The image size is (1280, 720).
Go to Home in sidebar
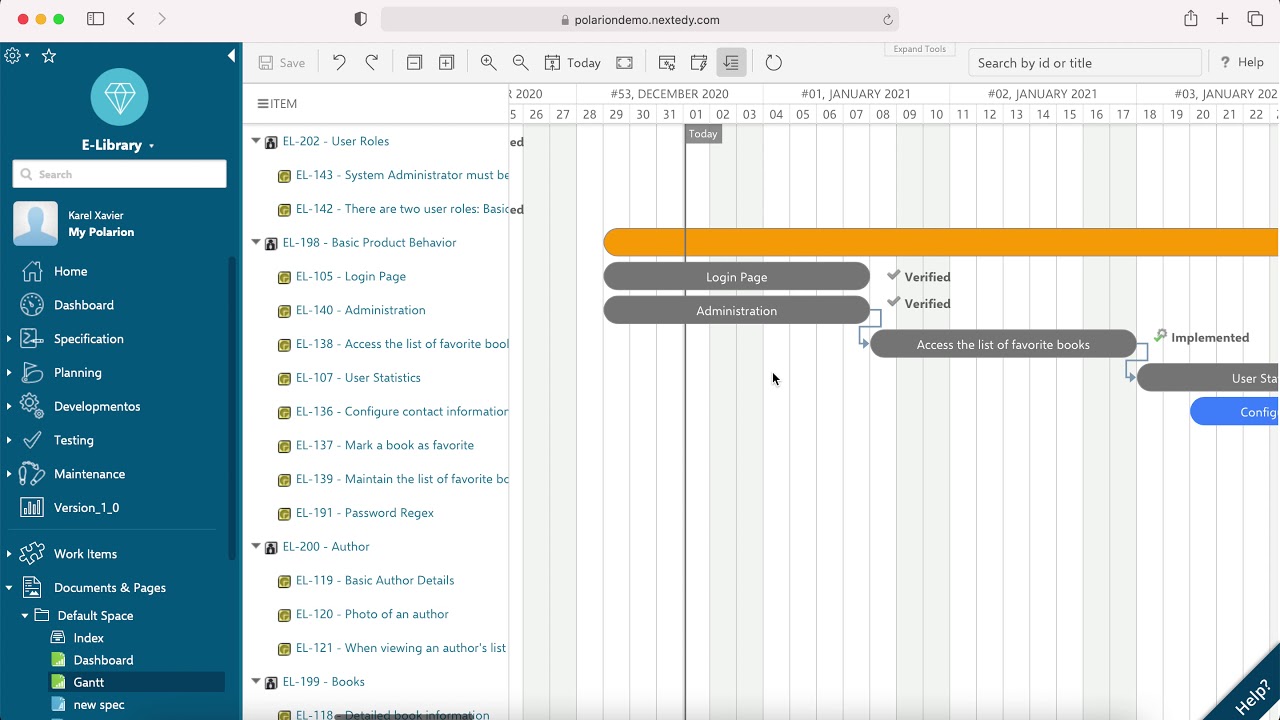coord(70,271)
